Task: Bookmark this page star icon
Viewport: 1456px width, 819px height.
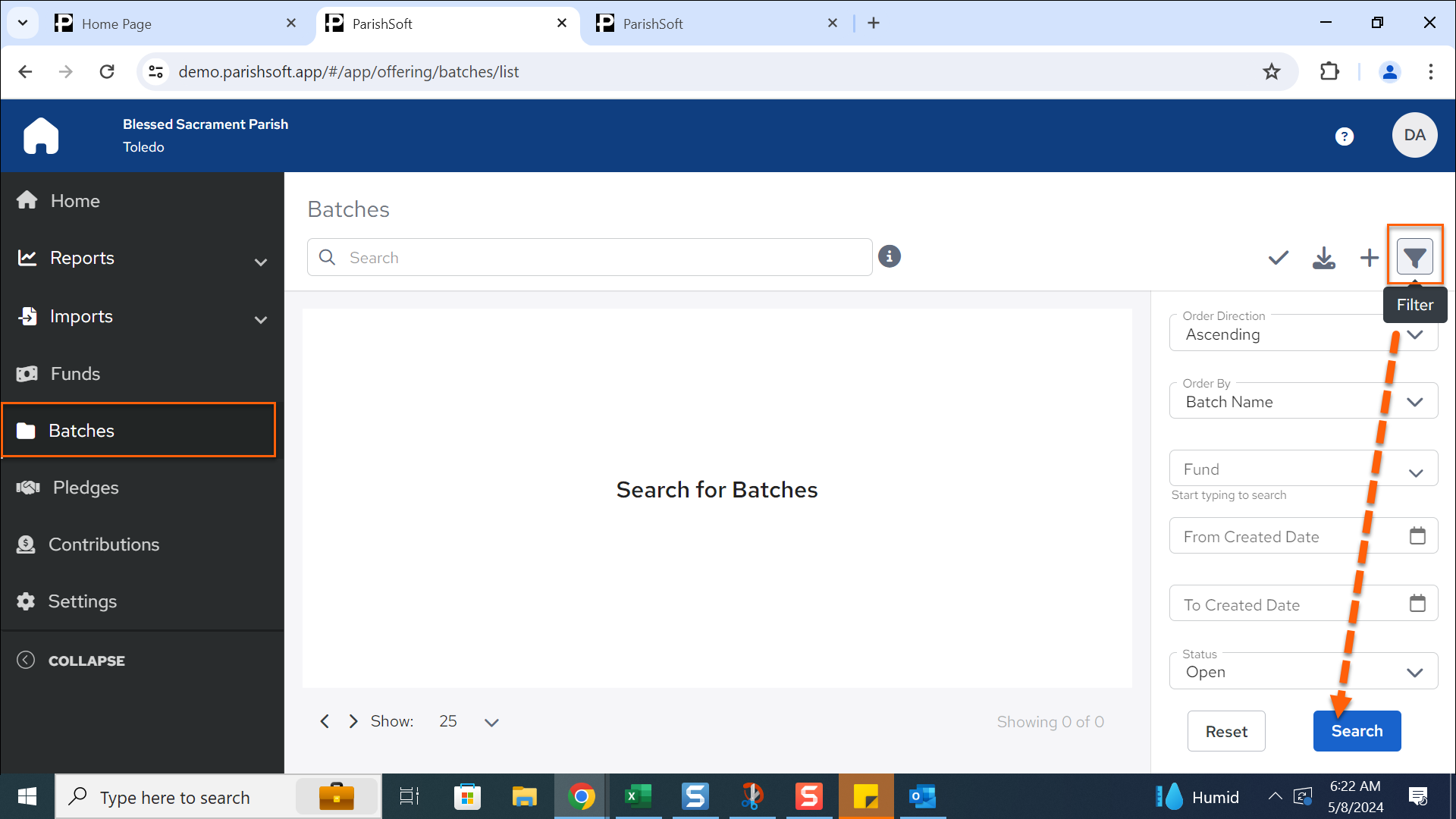Action: [x=1272, y=71]
